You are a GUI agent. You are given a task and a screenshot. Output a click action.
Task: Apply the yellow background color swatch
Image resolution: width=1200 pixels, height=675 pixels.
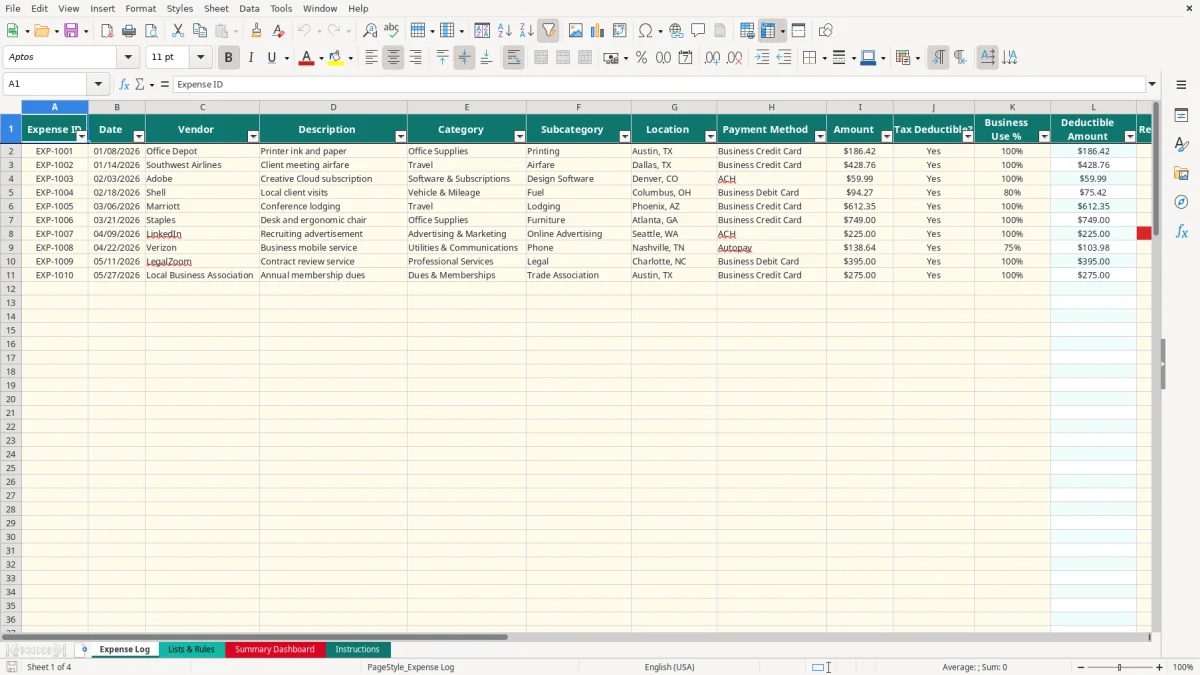336,58
